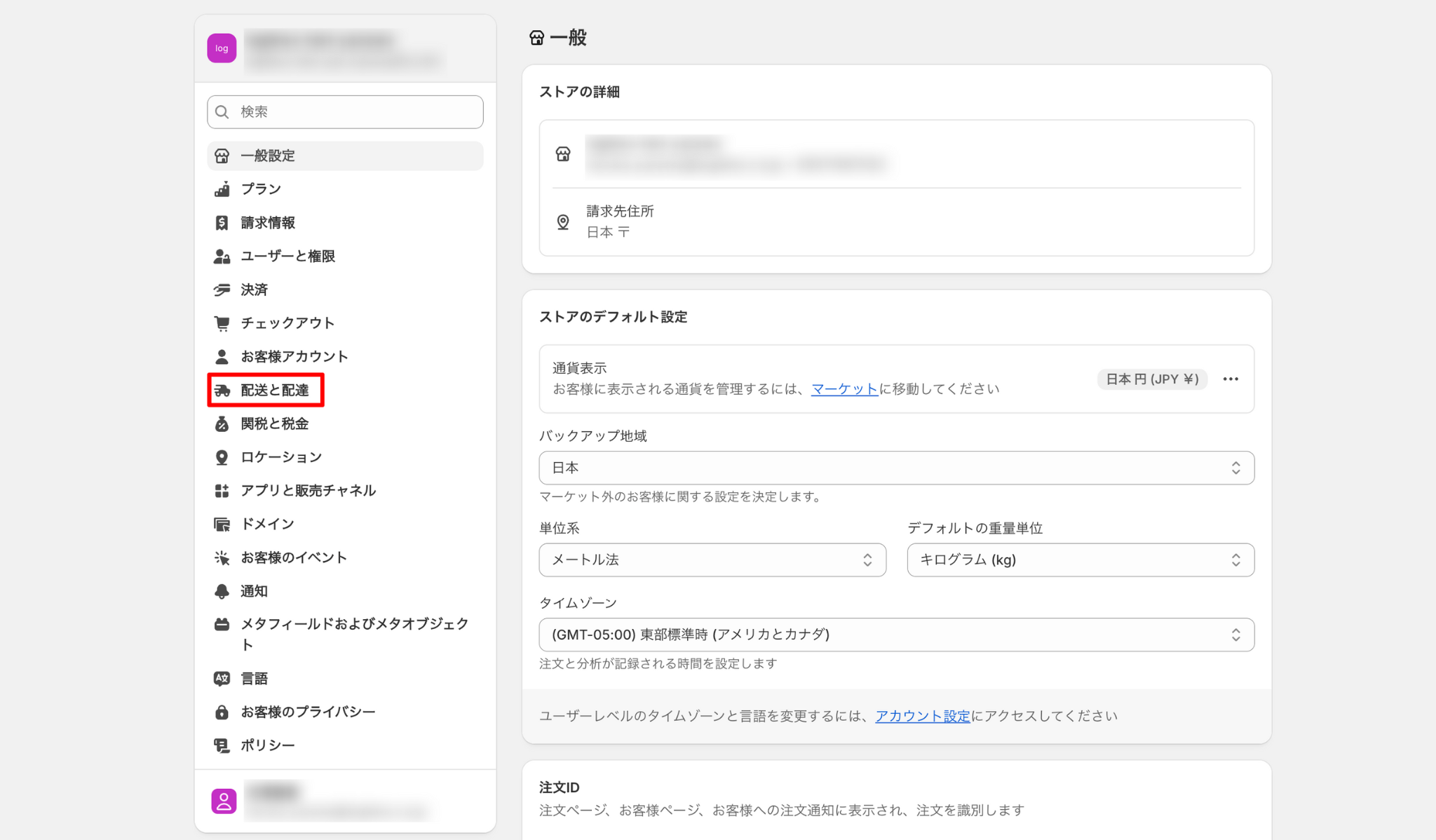Click the bell icon for 通知

pyautogui.click(x=222, y=591)
